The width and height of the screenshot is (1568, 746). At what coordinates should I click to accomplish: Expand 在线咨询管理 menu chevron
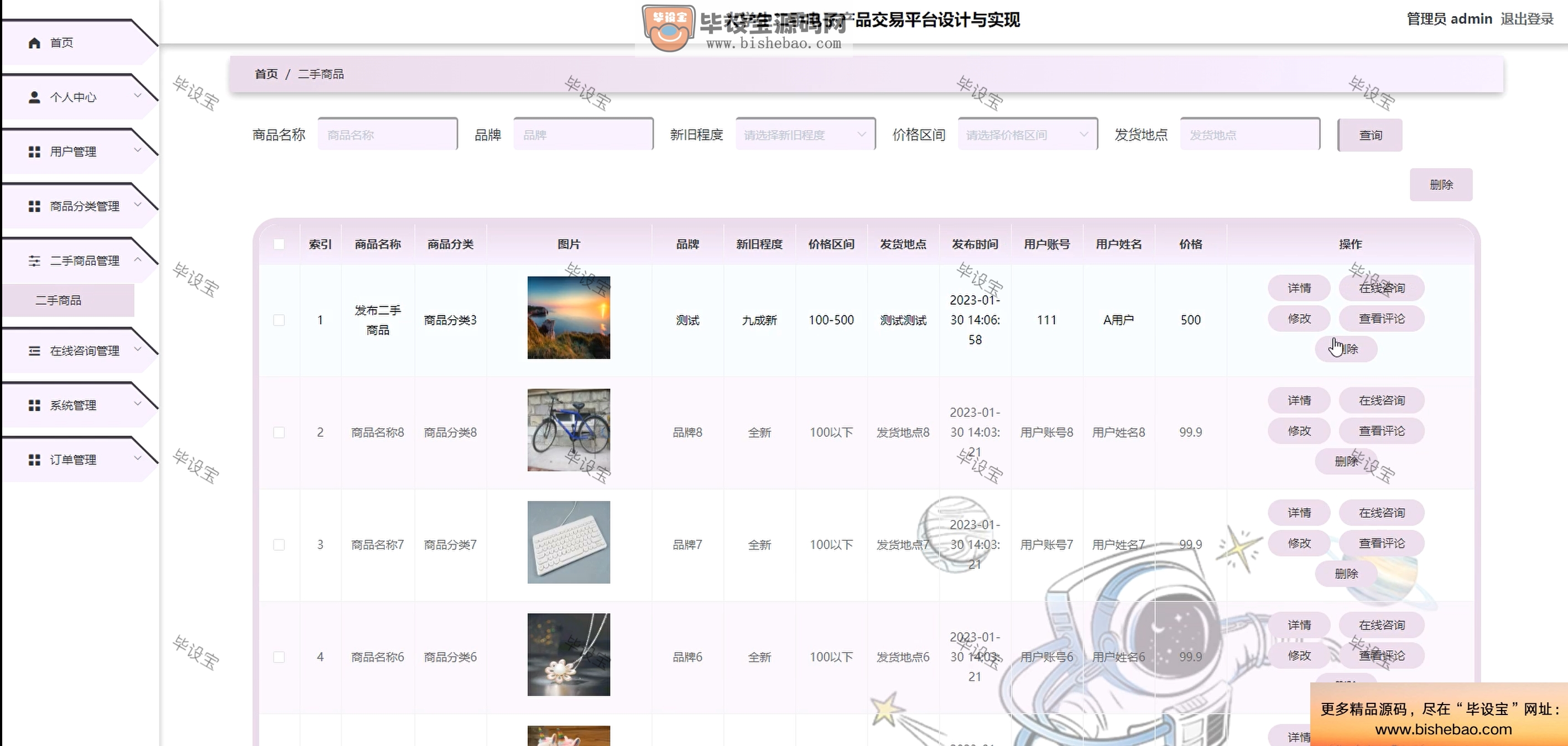coord(138,349)
